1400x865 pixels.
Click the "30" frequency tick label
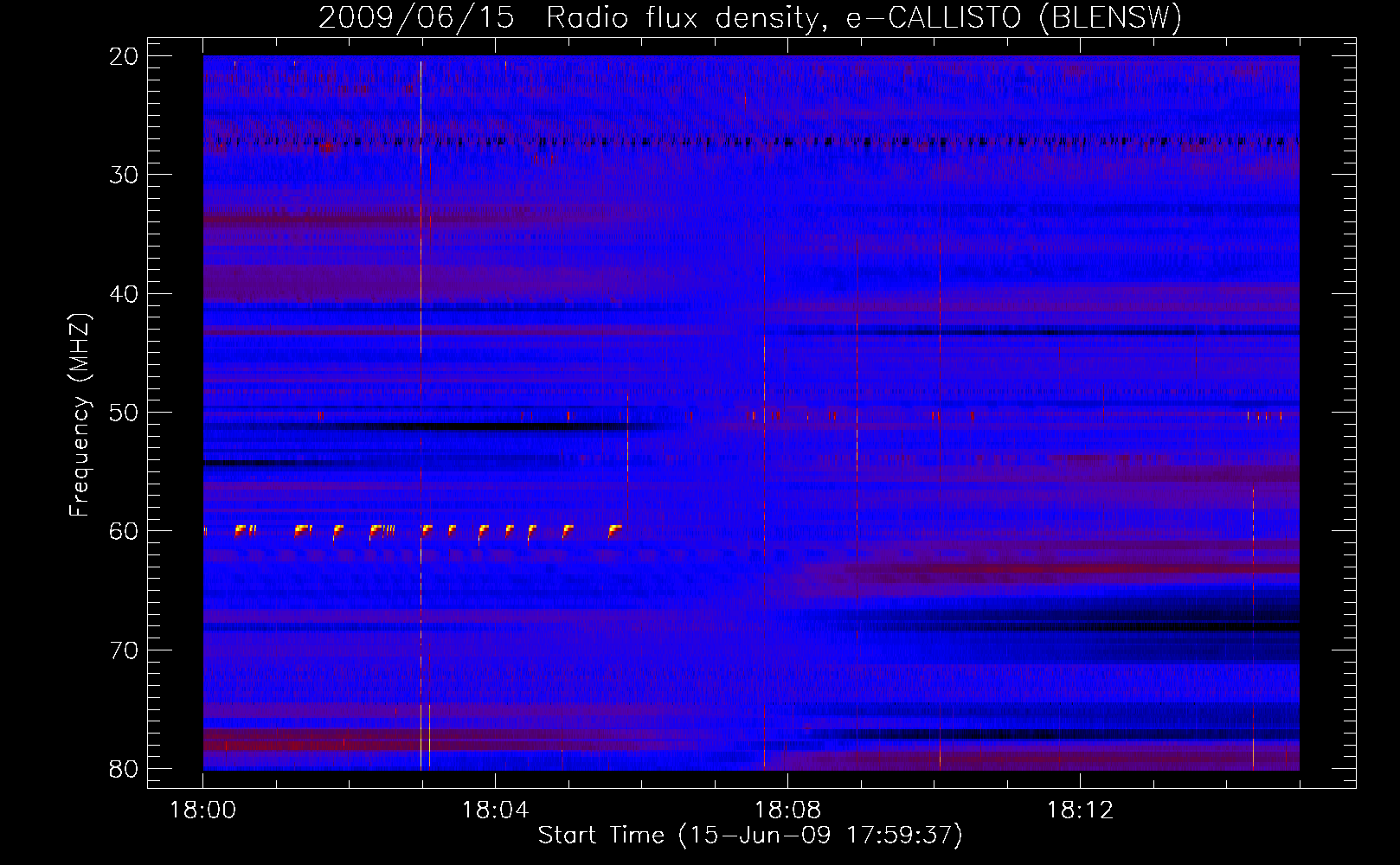pos(125,175)
